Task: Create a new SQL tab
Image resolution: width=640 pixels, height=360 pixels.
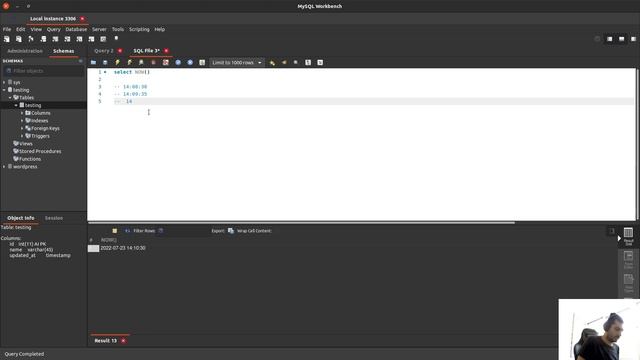Action: (7, 39)
